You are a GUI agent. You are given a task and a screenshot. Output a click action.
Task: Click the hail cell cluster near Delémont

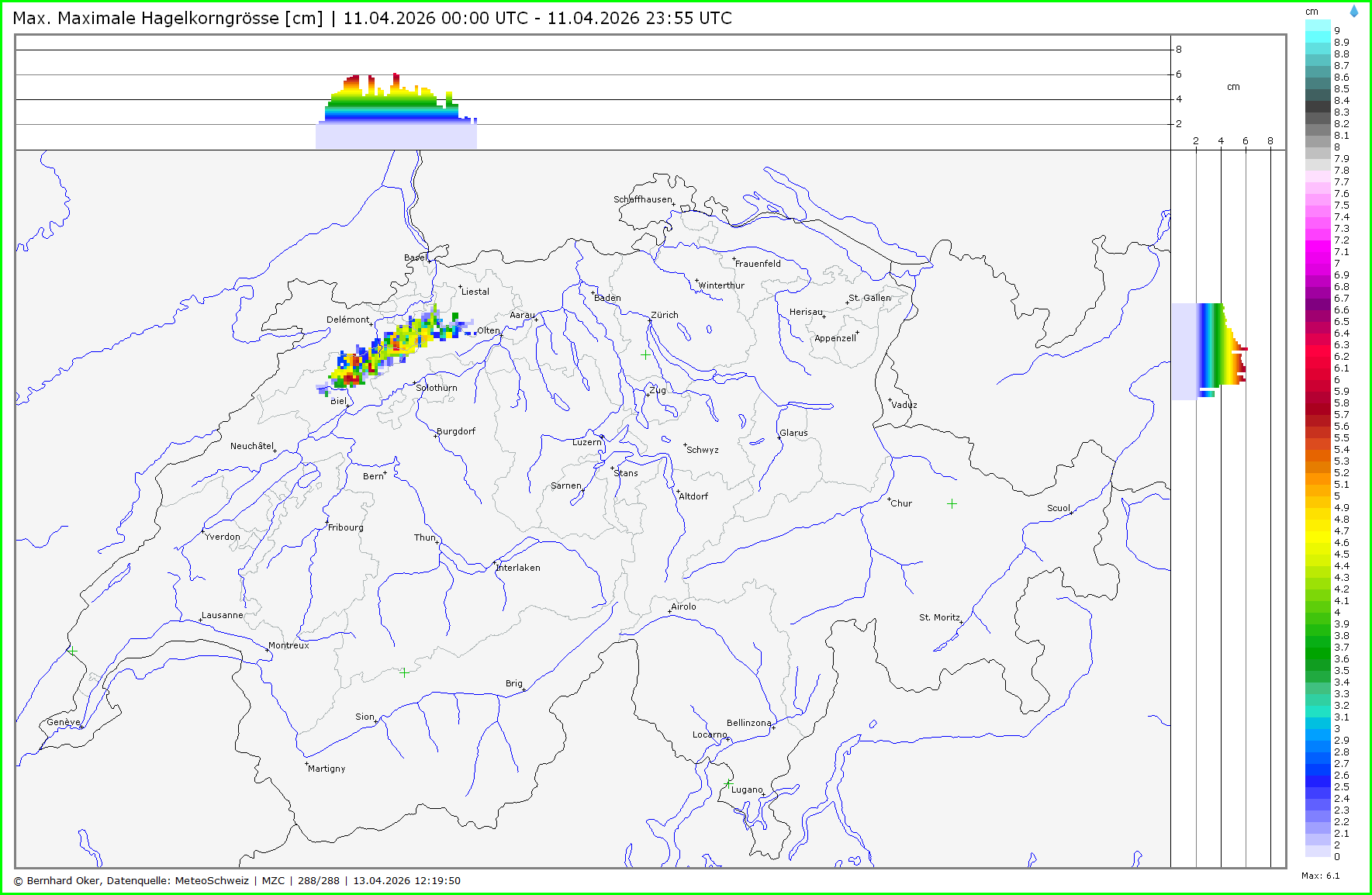click(x=388, y=349)
